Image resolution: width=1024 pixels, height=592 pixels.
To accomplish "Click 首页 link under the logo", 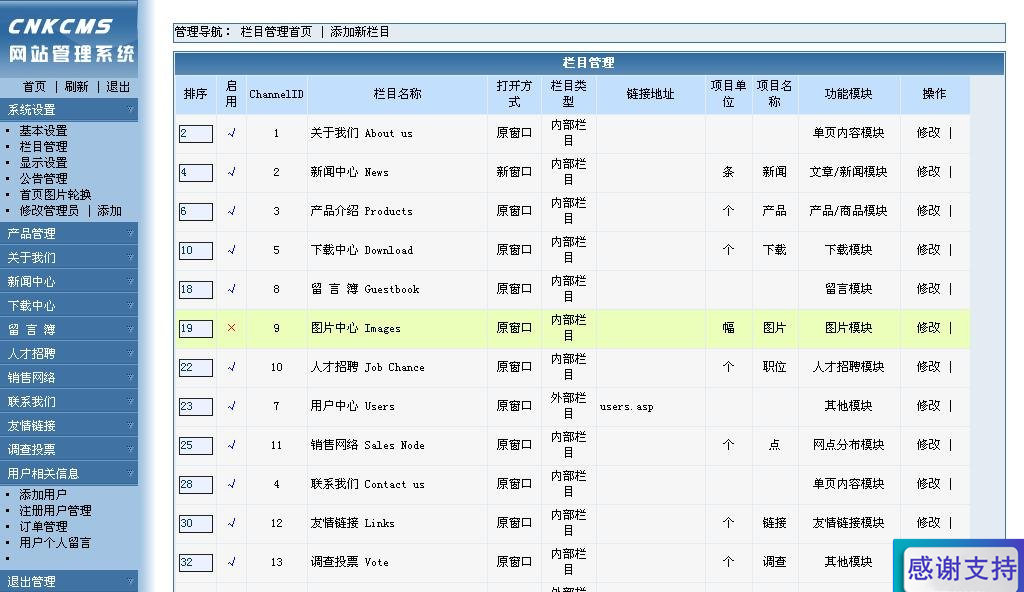I will (35, 87).
